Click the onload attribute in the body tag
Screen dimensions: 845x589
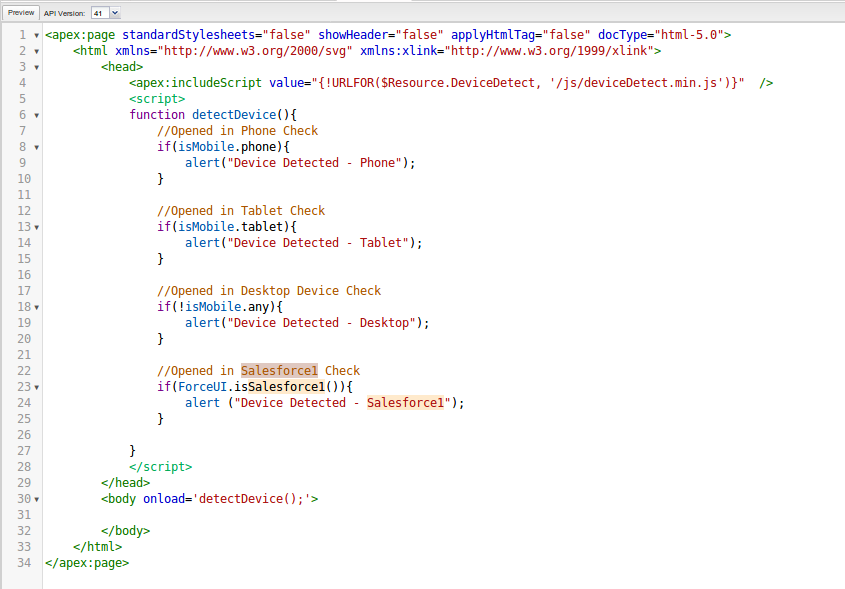pyautogui.click(x=164, y=498)
